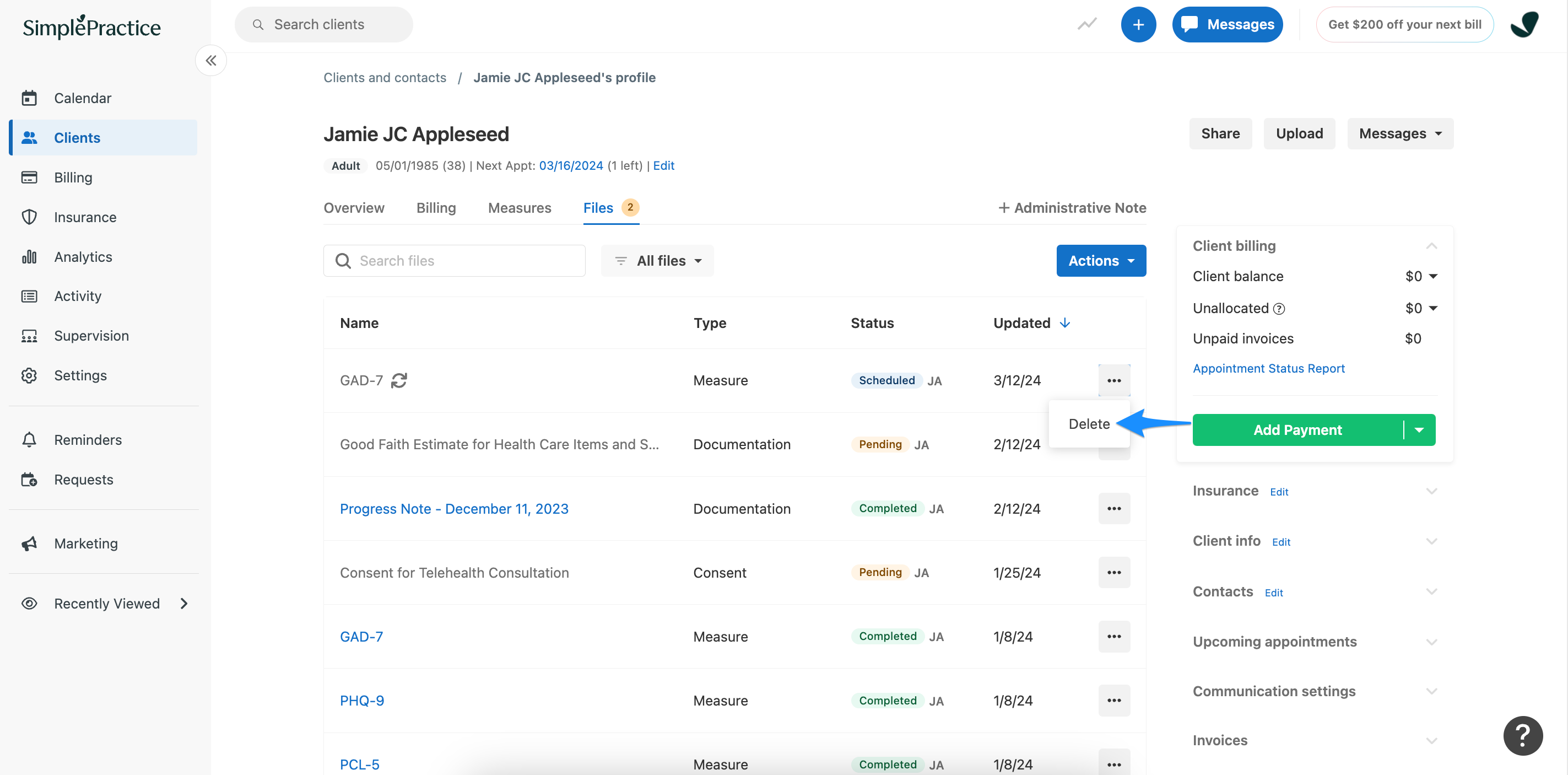Open the more options for completed GAD-7 row
The image size is (1568, 775).
(1114, 636)
